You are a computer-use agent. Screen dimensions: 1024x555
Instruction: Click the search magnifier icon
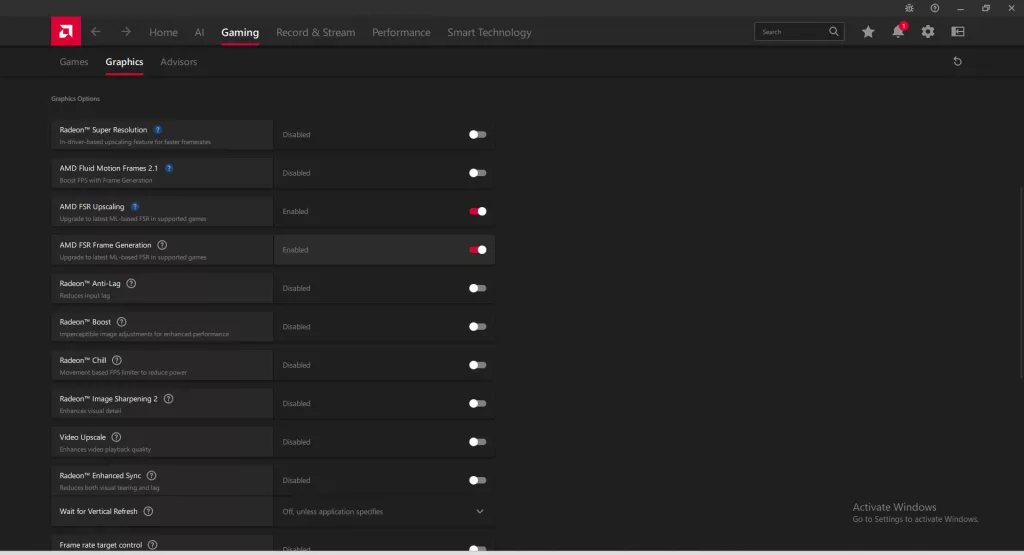point(833,31)
